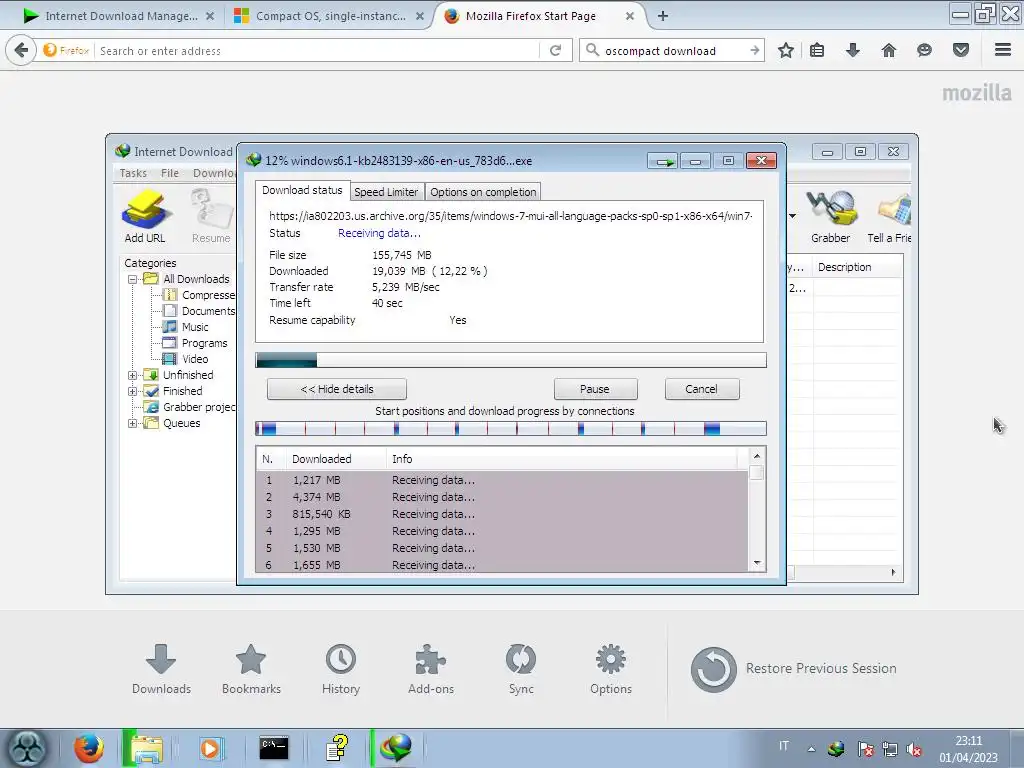Viewport: 1024px width, 768px height.
Task: Open the File menu in IDM
Action: pos(170,173)
